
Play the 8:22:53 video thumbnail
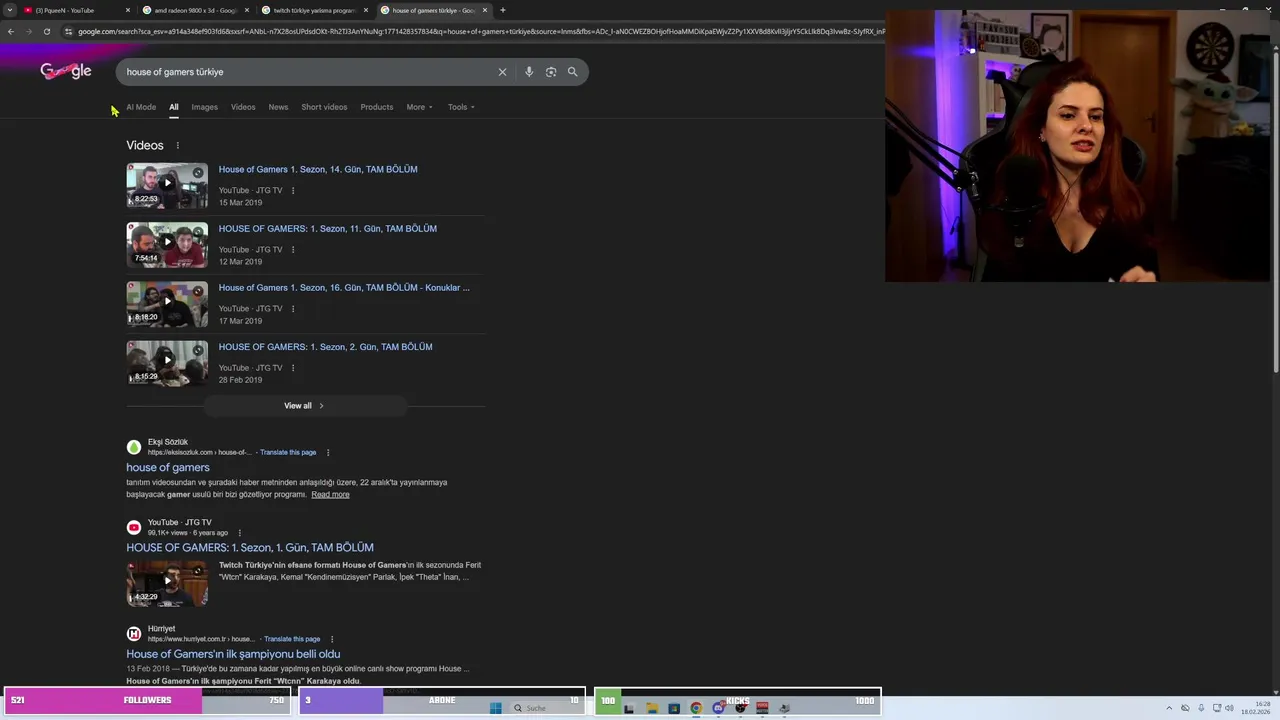point(167,185)
